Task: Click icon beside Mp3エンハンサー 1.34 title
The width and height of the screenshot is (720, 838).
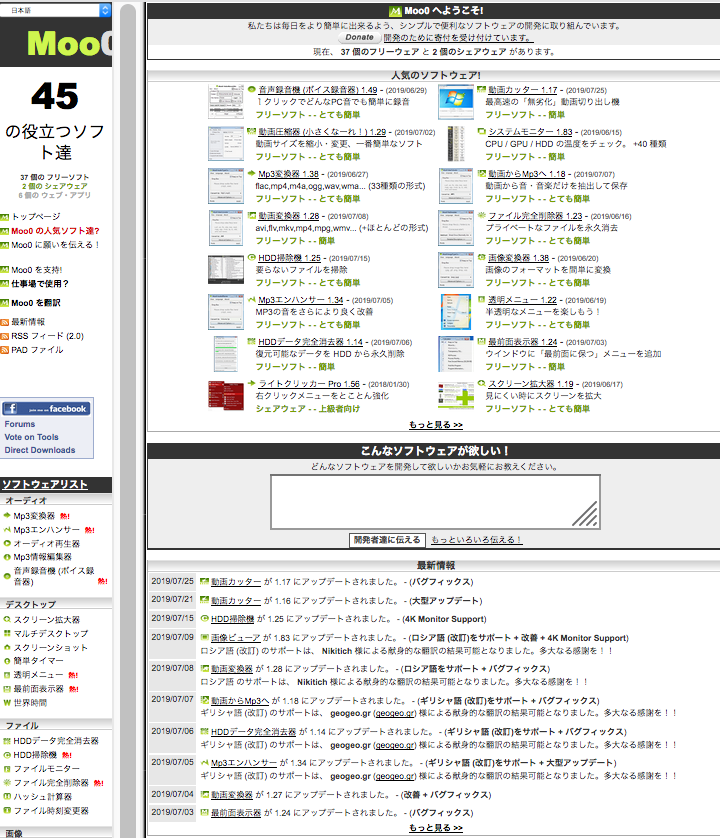Action: tap(251, 300)
